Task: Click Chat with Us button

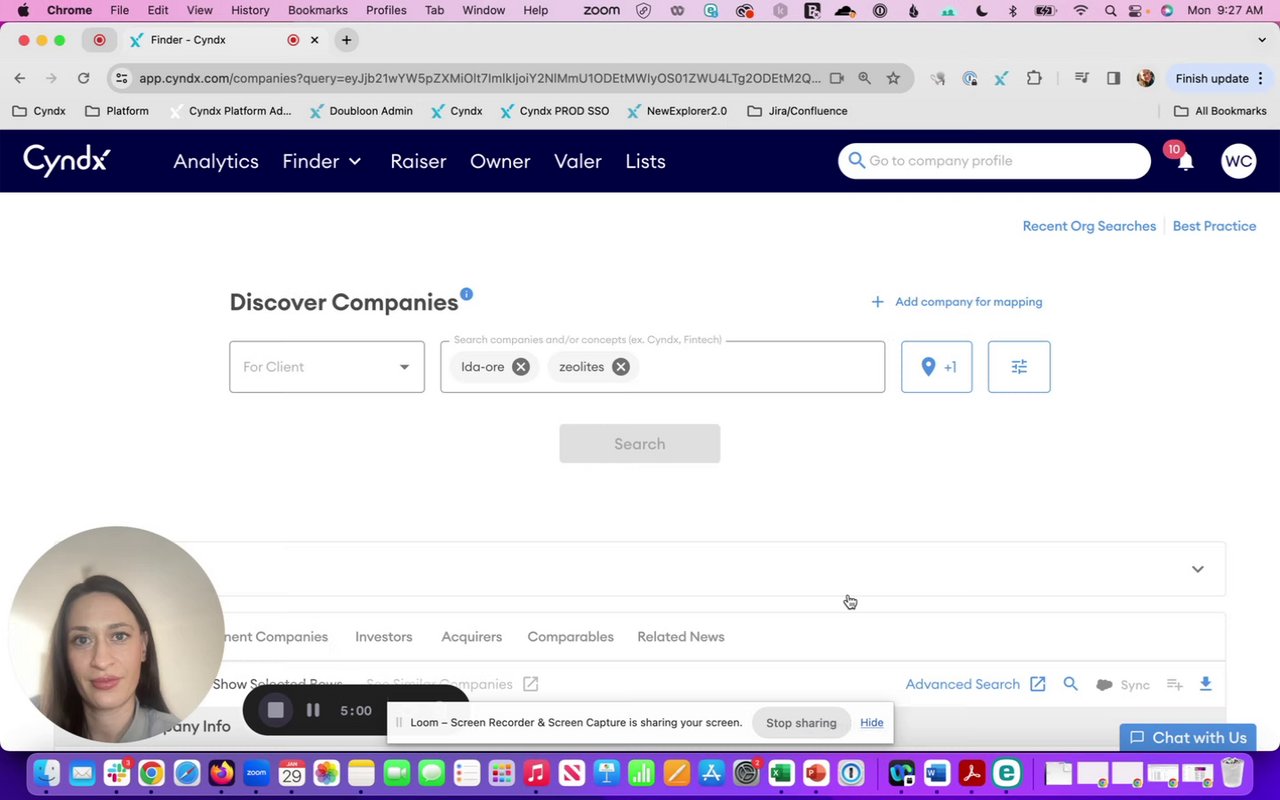Action: pyautogui.click(x=1188, y=737)
